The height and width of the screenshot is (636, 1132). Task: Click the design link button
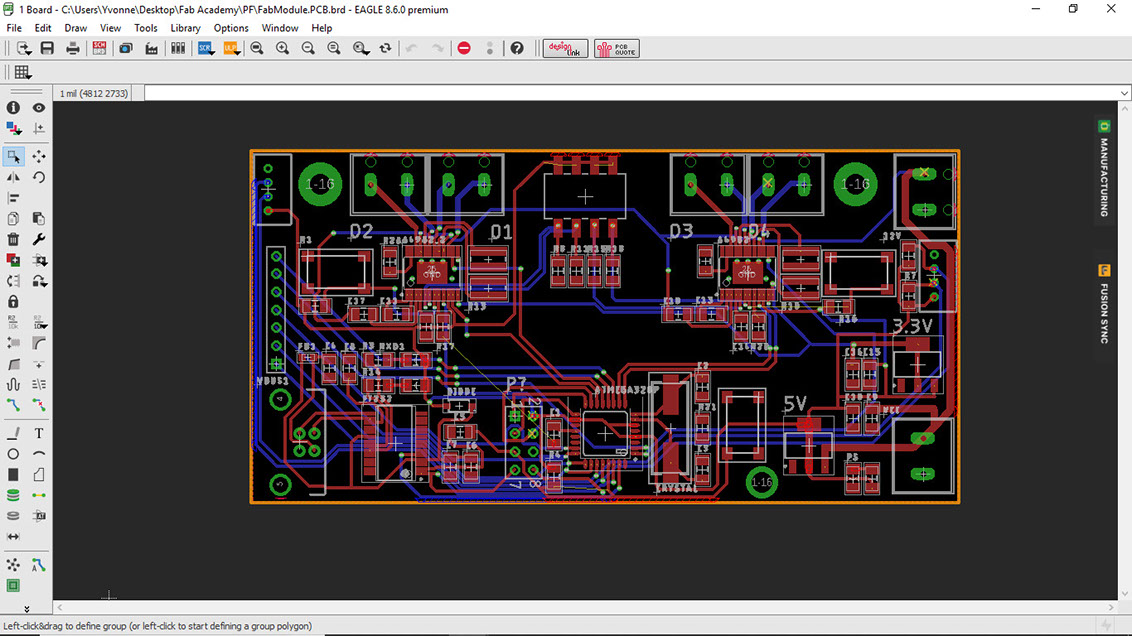tap(565, 48)
